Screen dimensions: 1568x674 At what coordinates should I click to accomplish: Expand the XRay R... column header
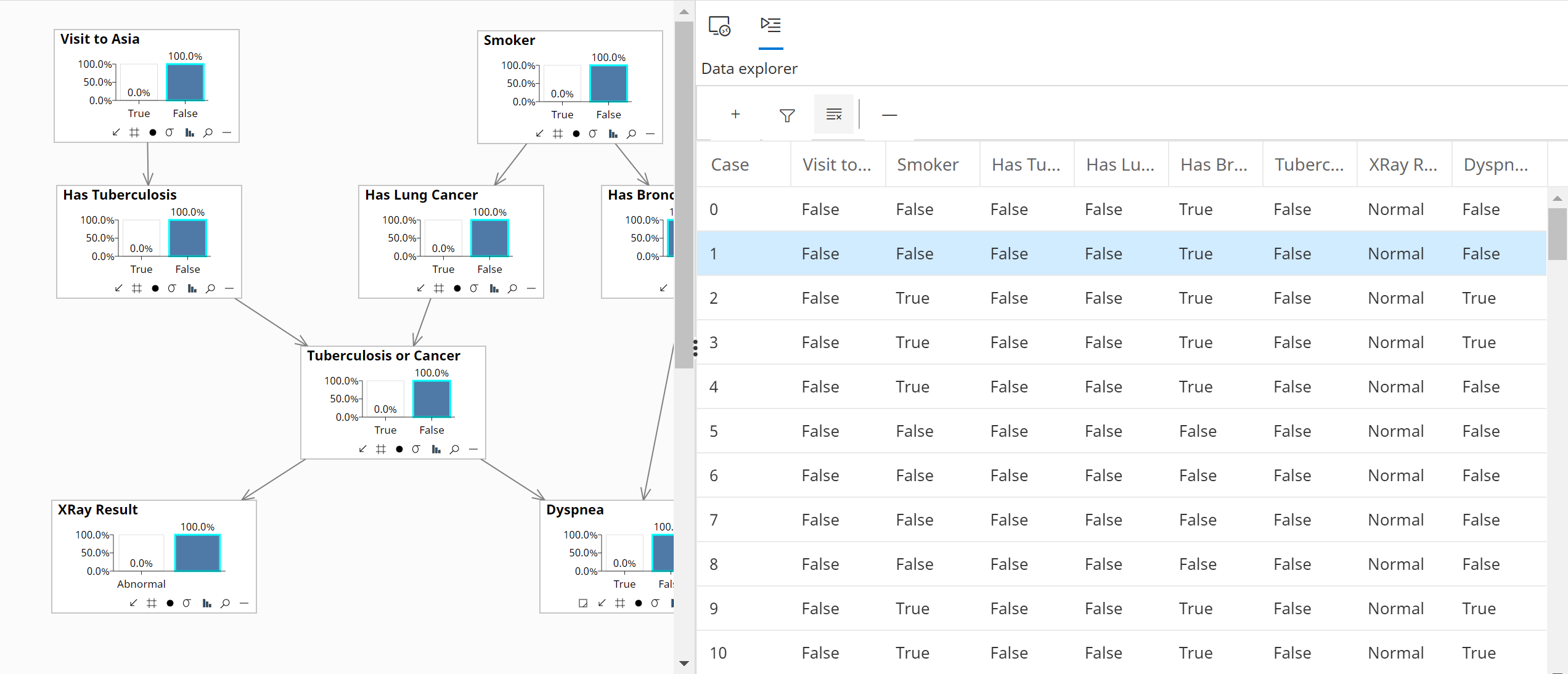coord(1403,164)
